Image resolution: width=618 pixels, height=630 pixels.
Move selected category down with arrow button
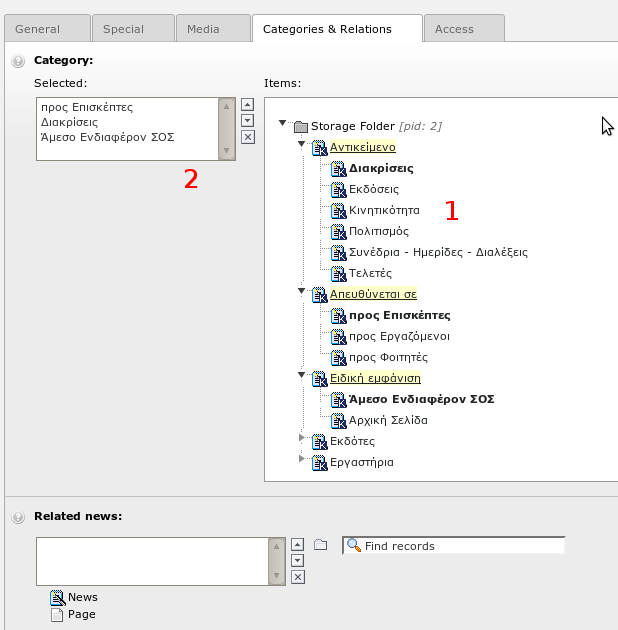pyautogui.click(x=248, y=120)
